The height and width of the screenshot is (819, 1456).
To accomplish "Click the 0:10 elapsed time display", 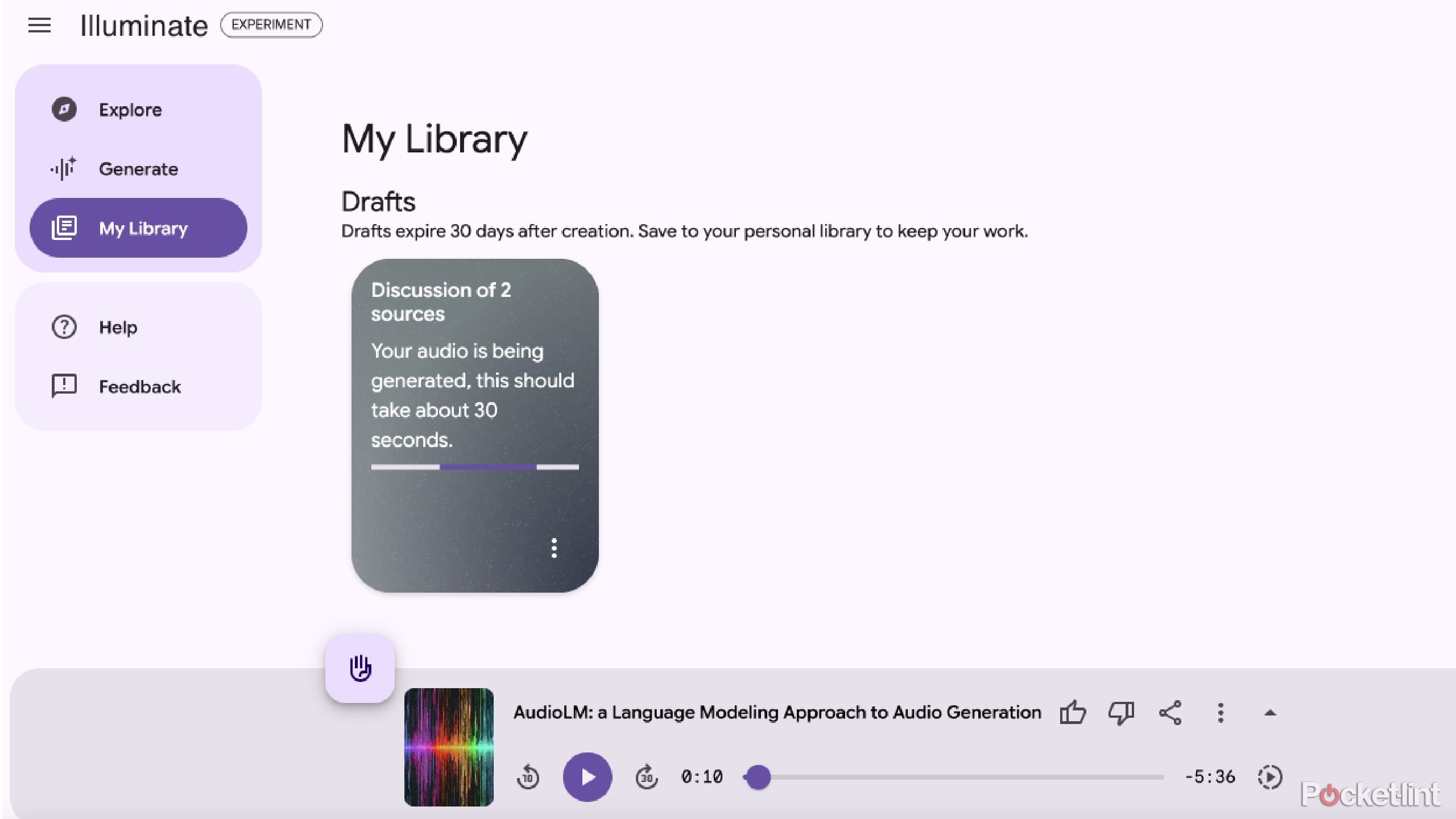I will (702, 777).
